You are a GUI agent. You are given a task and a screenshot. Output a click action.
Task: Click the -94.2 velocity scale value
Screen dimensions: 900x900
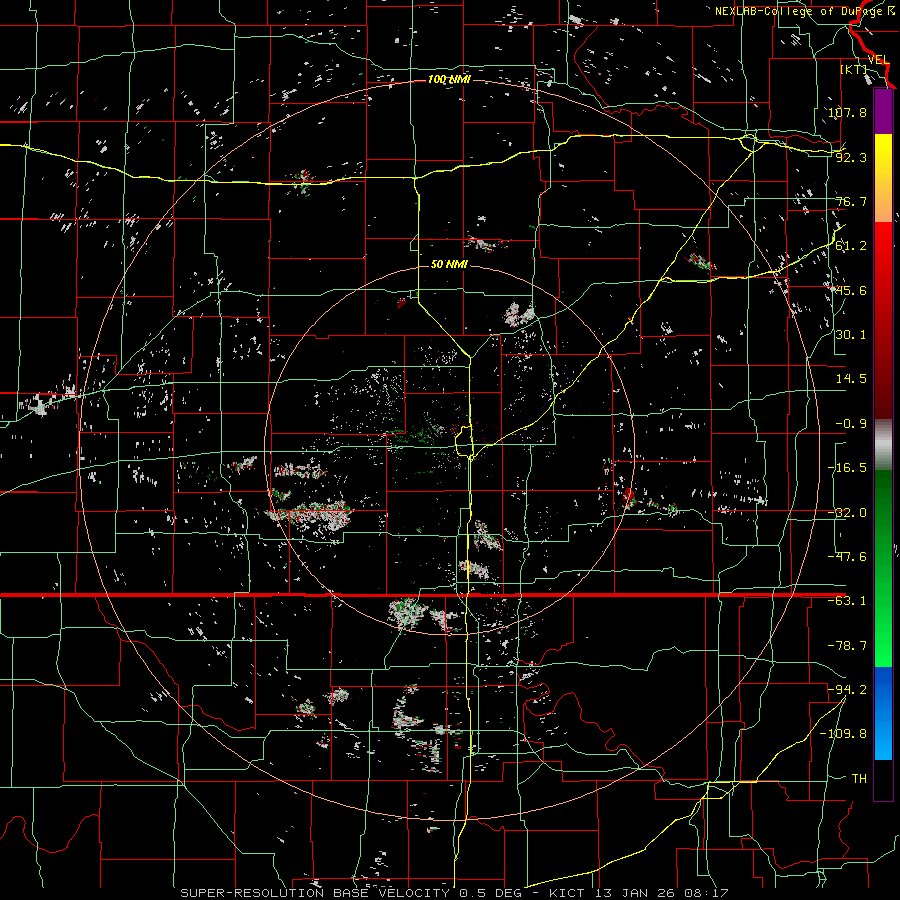pos(848,690)
